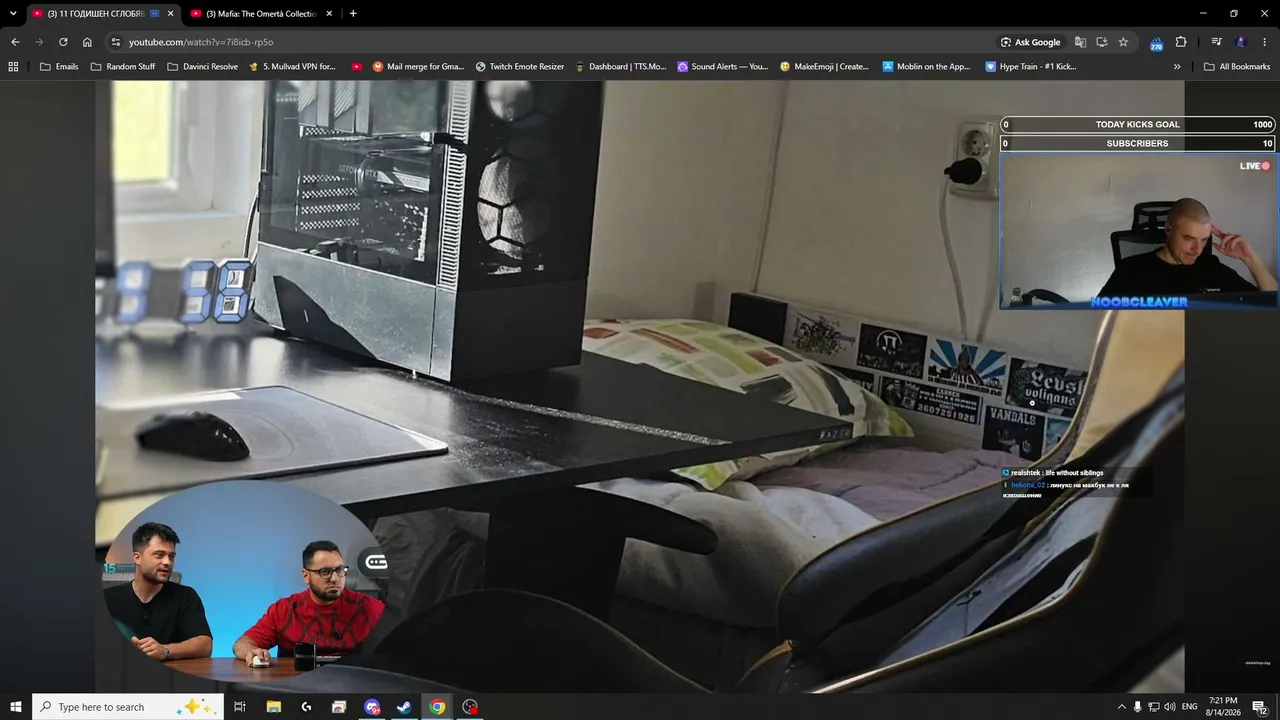This screenshot has height=720, width=1280.
Task: Open the MakeEmoji bookmark
Action: (824, 67)
